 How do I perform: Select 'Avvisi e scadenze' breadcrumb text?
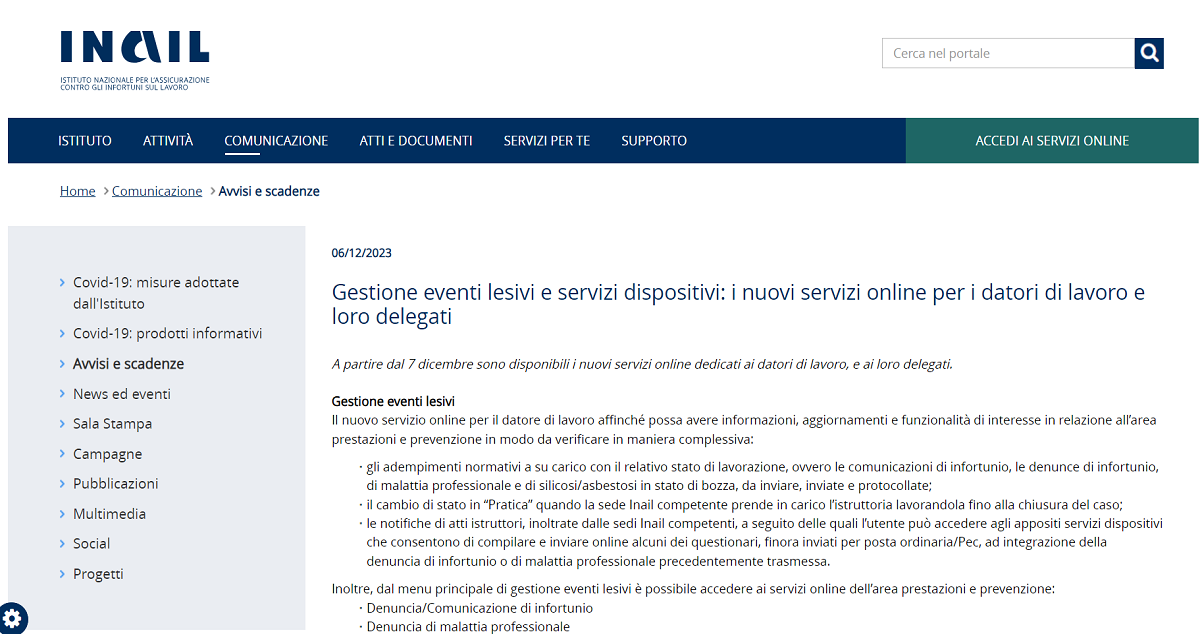269,191
